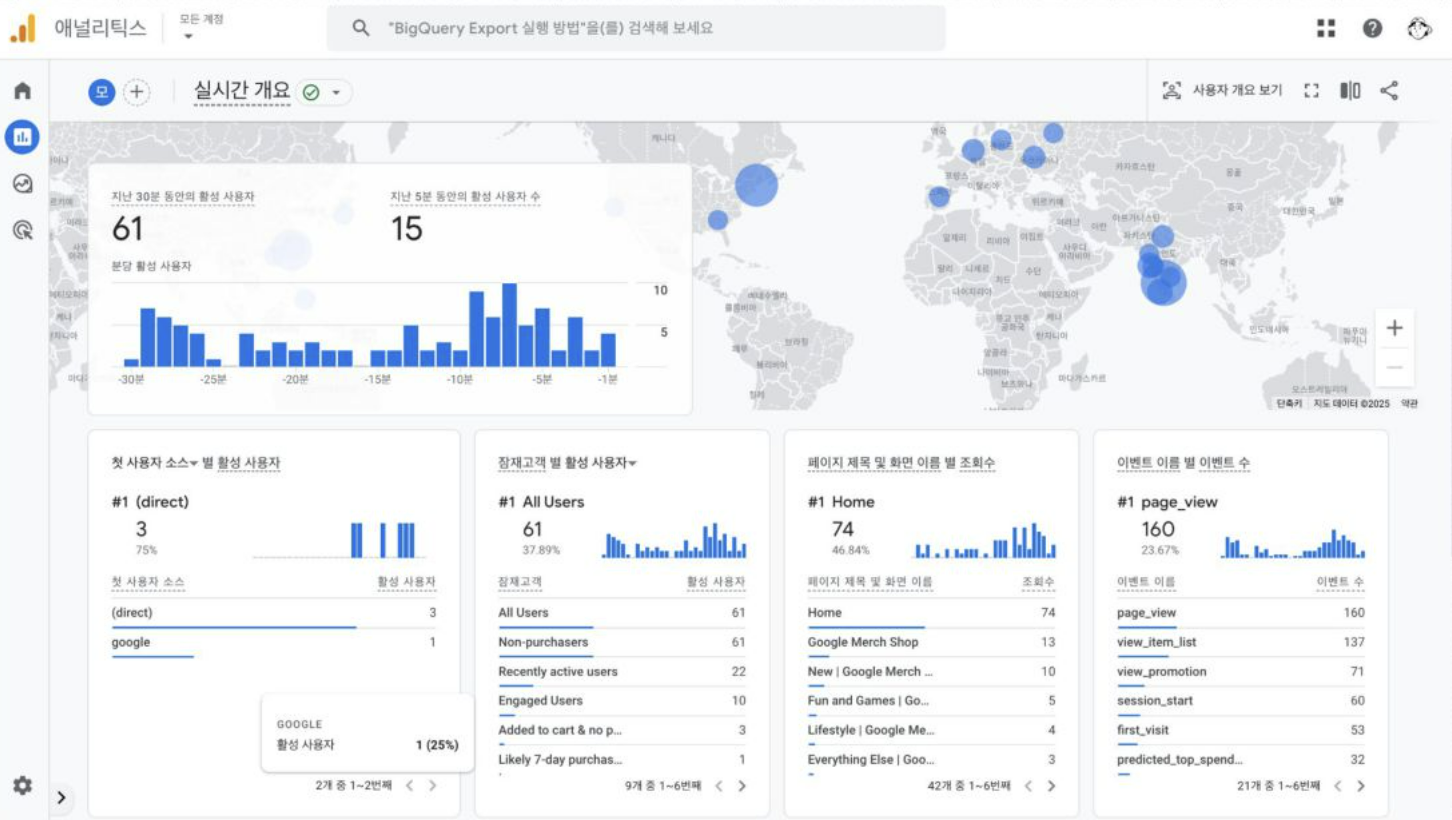Click #1 page_view heading

[1167, 502]
